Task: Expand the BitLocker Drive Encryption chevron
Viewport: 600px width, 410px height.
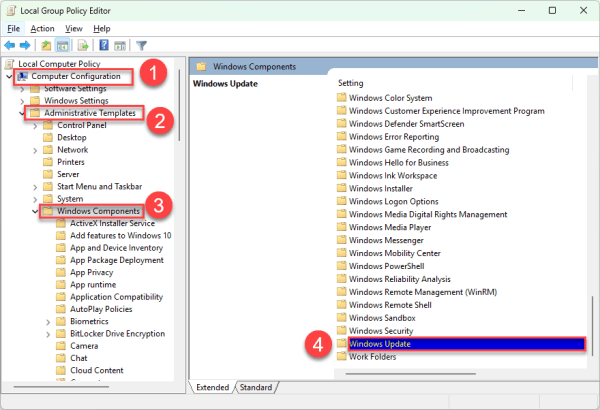Action: 48,334
